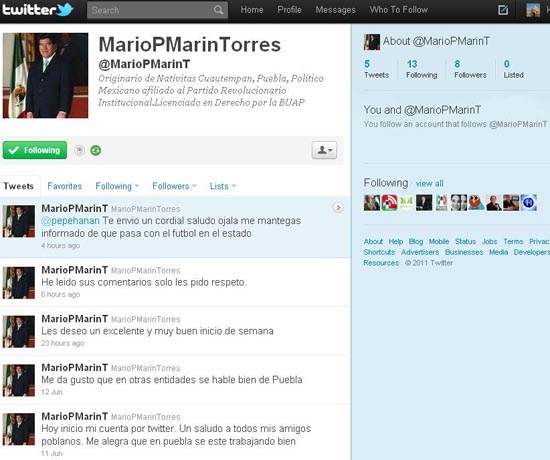Open the Businesses footer link

click(x=464, y=252)
